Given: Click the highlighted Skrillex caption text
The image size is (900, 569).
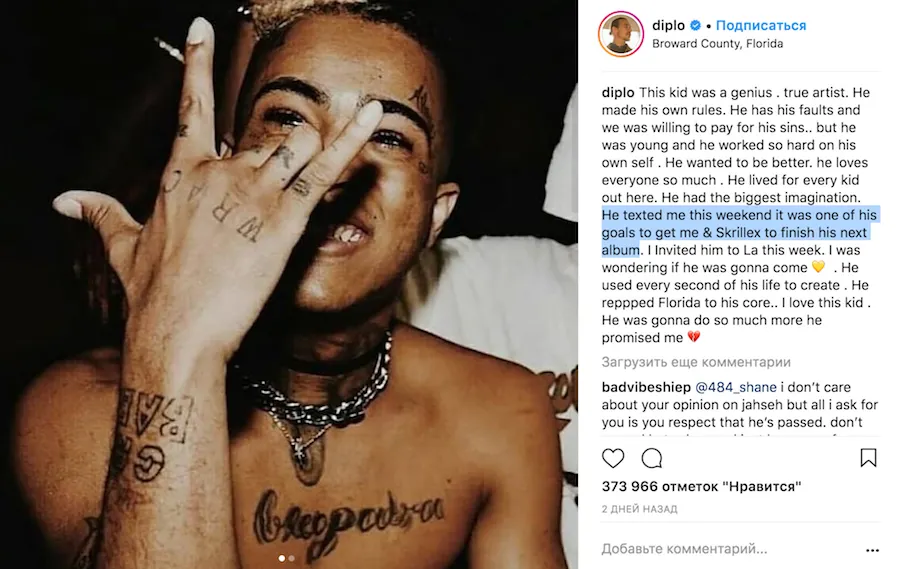Looking at the screenshot, I should point(738,233).
